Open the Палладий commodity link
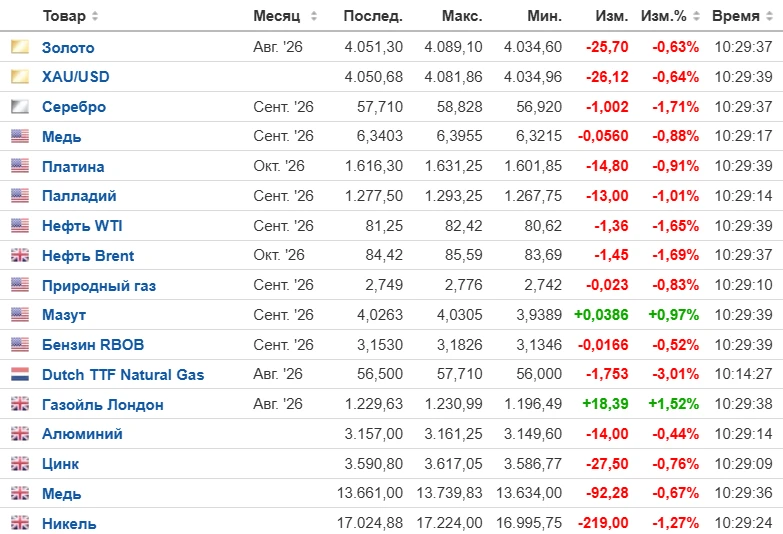The image size is (783, 534). point(79,196)
